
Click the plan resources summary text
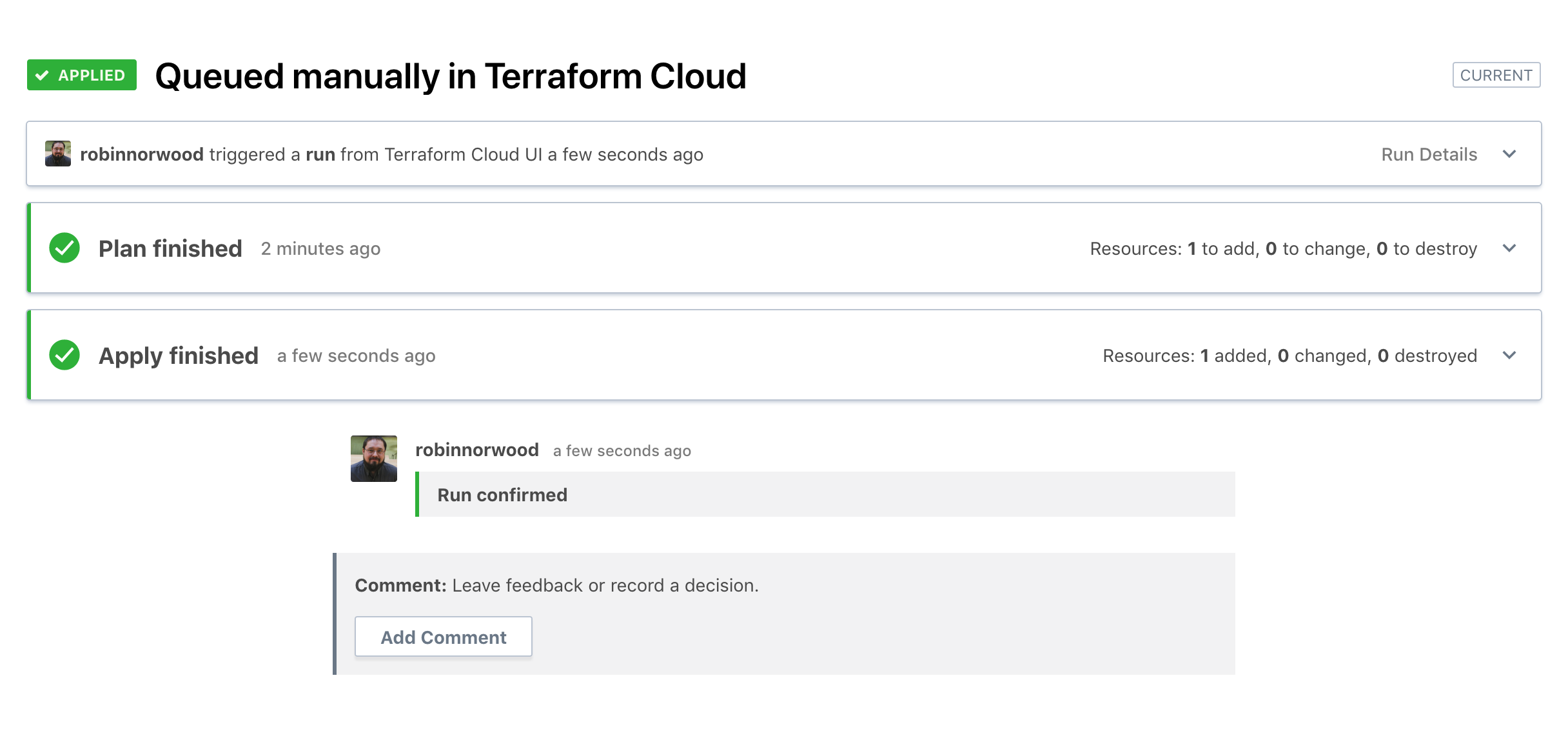(x=1283, y=248)
